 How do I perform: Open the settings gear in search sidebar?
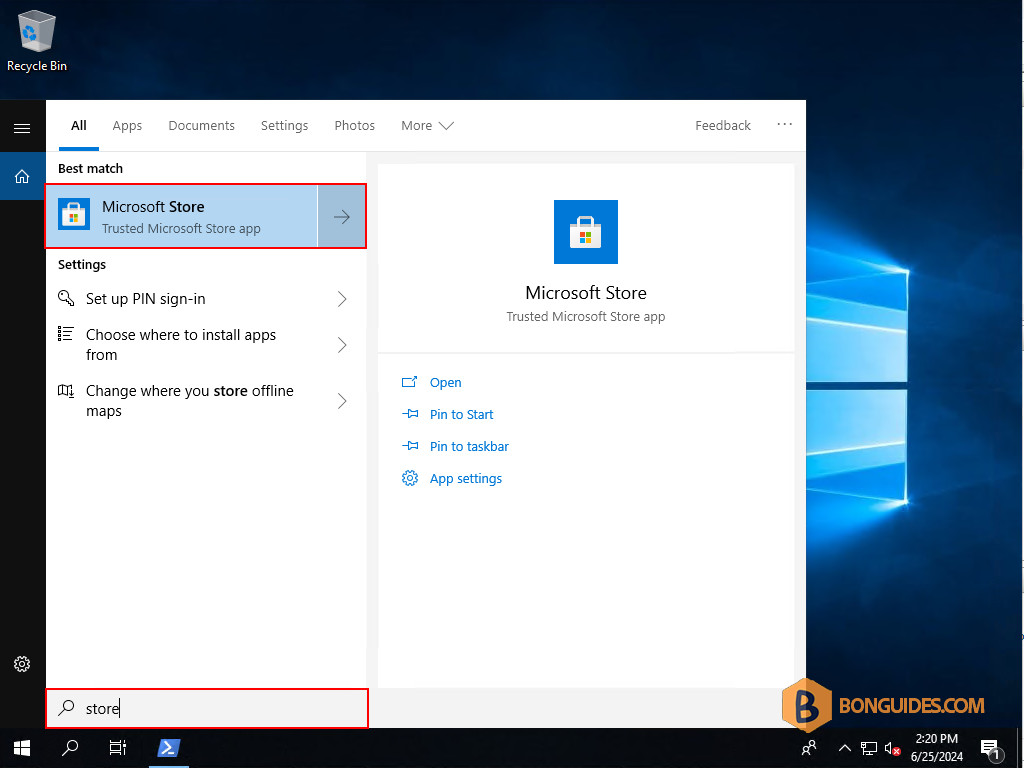point(22,664)
